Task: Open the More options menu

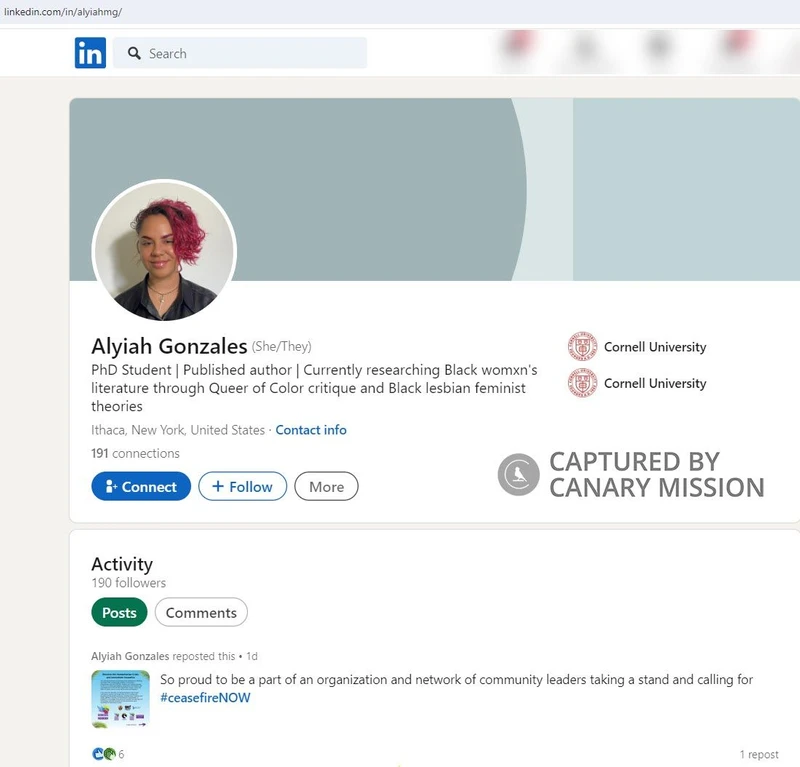Action: (326, 486)
